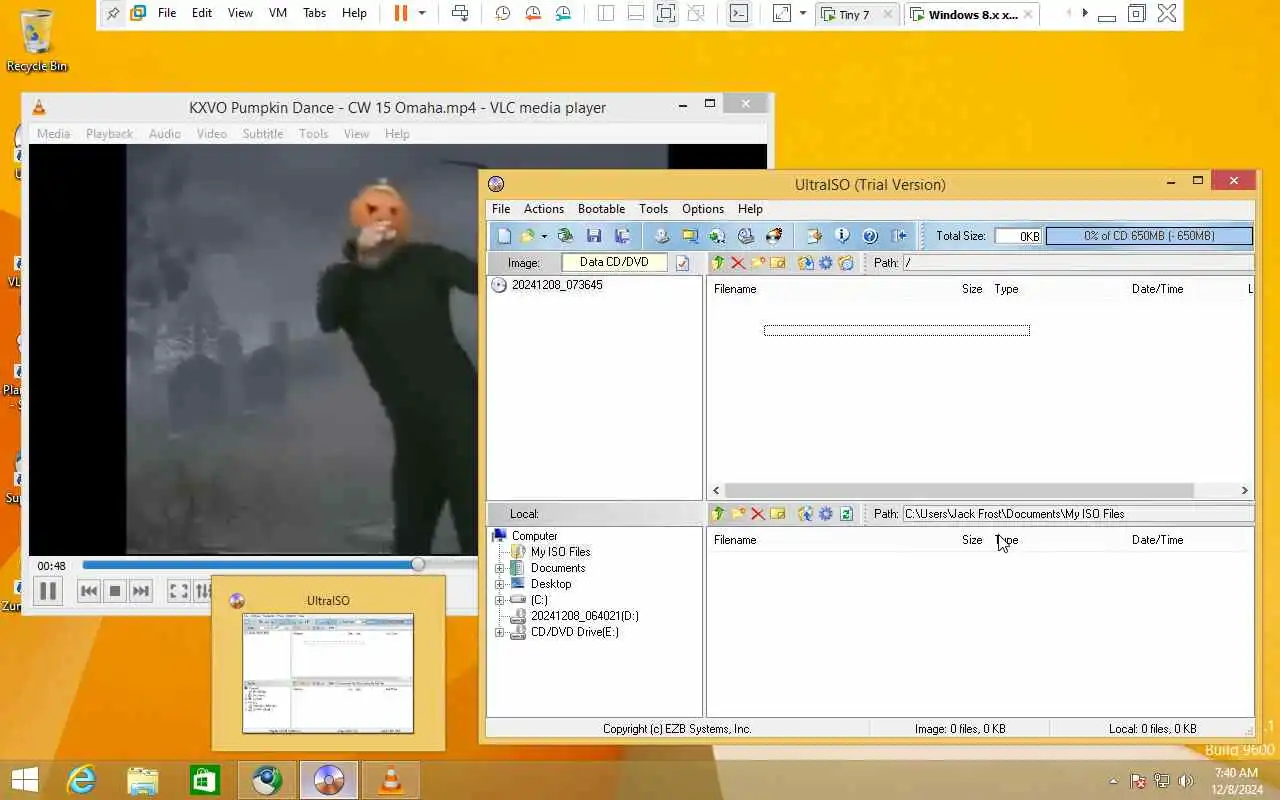Click the UltraISO taskbar preview thumbnail
The image size is (1280, 800).
tap(328, 673)
